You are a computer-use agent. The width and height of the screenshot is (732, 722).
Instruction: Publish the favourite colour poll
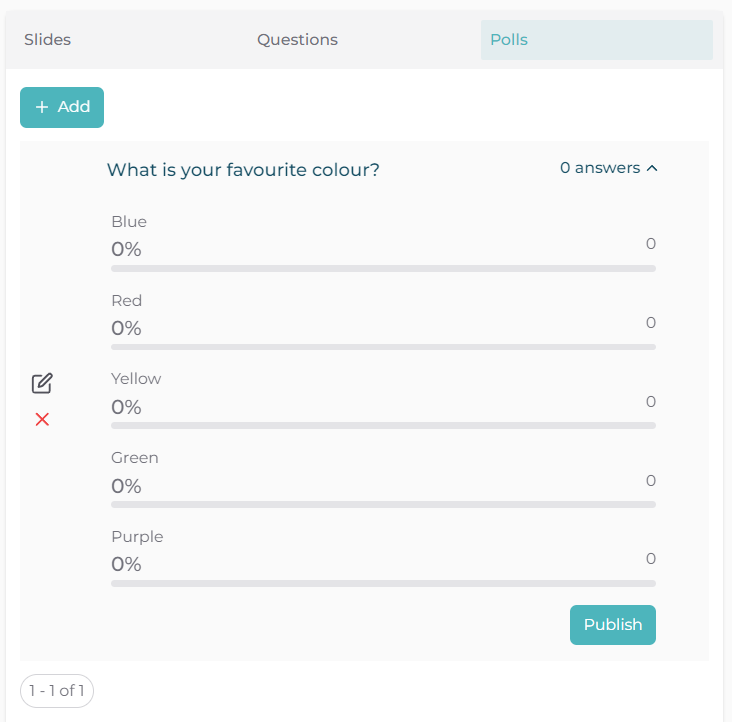pos(612,624)
